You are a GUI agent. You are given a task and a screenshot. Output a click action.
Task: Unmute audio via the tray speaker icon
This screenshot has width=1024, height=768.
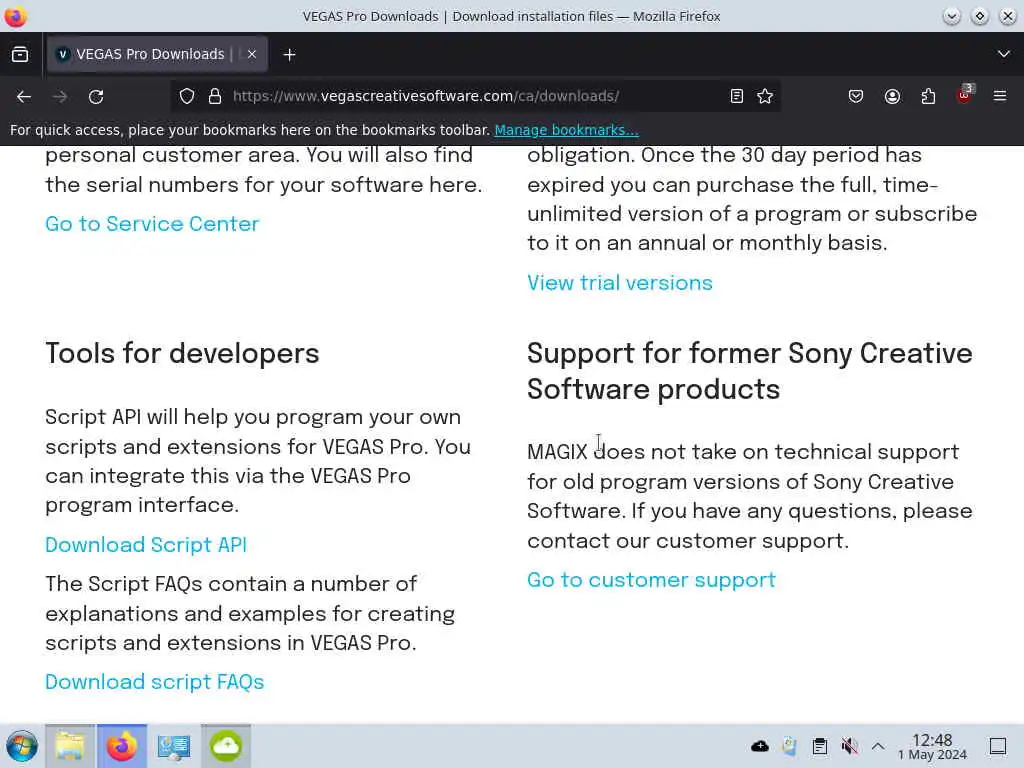849,746
